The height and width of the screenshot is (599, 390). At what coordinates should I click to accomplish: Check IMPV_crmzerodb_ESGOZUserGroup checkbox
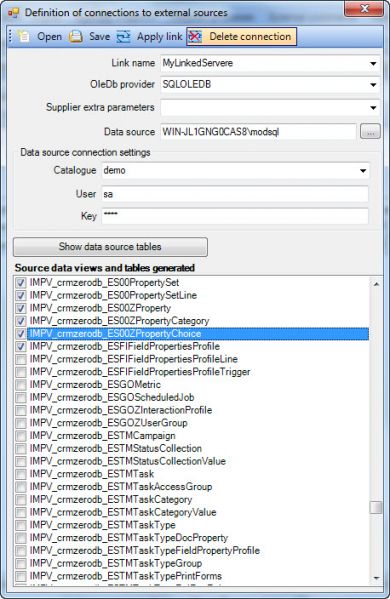[21, 423]
